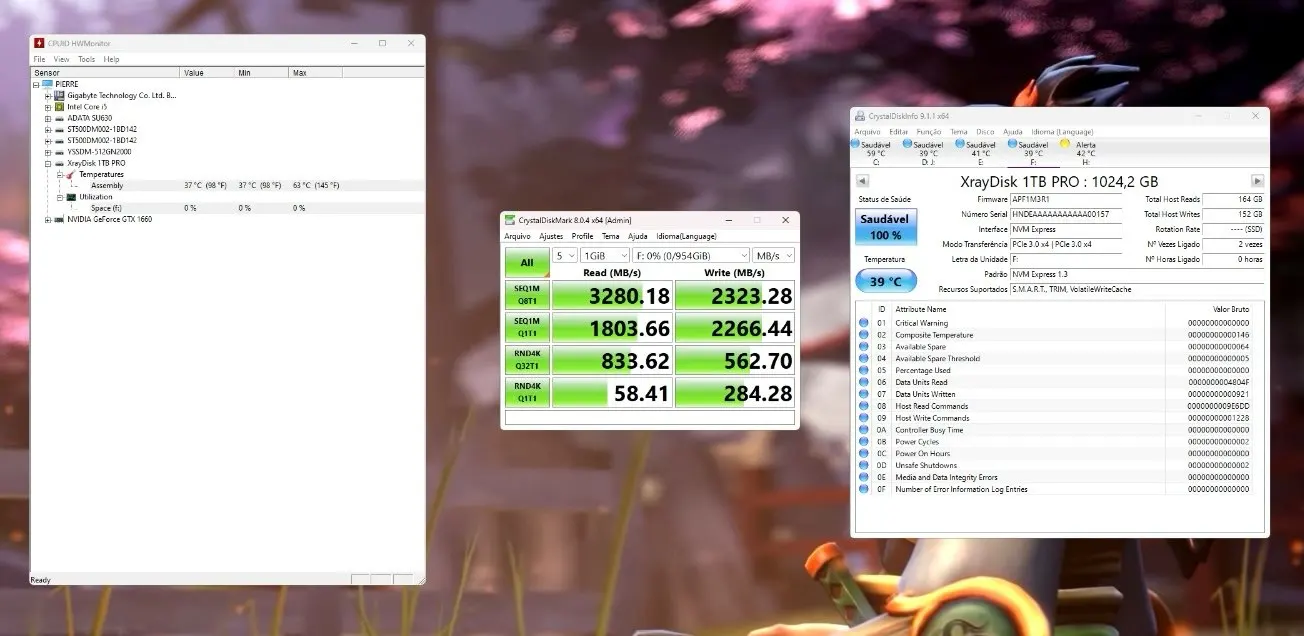Screen dimensions: 1304x636
Task: Click the CrystalDiskMark title bar icon
Action: [511, 220]
